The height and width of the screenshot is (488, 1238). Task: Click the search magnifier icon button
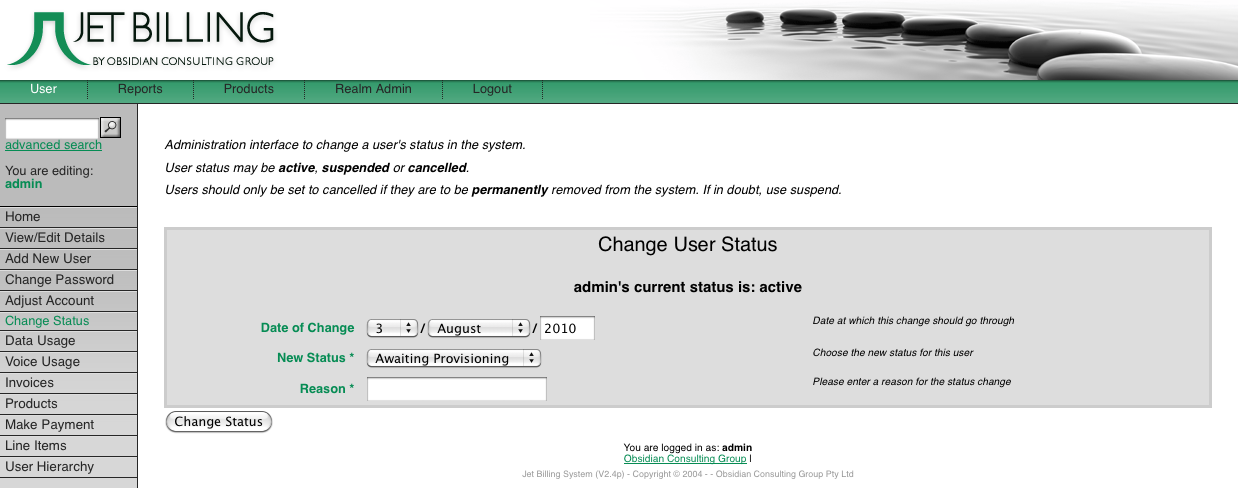pyautogui.click(x=111, y=127)
